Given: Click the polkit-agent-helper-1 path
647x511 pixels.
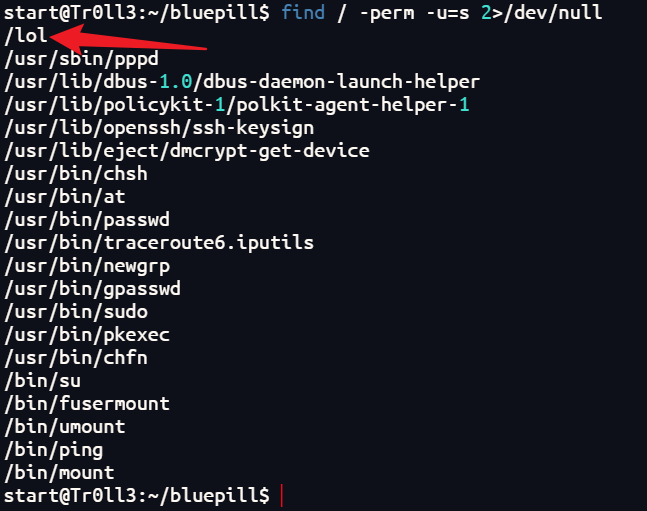Looking at the screenshot, I should tap(237, 105).
